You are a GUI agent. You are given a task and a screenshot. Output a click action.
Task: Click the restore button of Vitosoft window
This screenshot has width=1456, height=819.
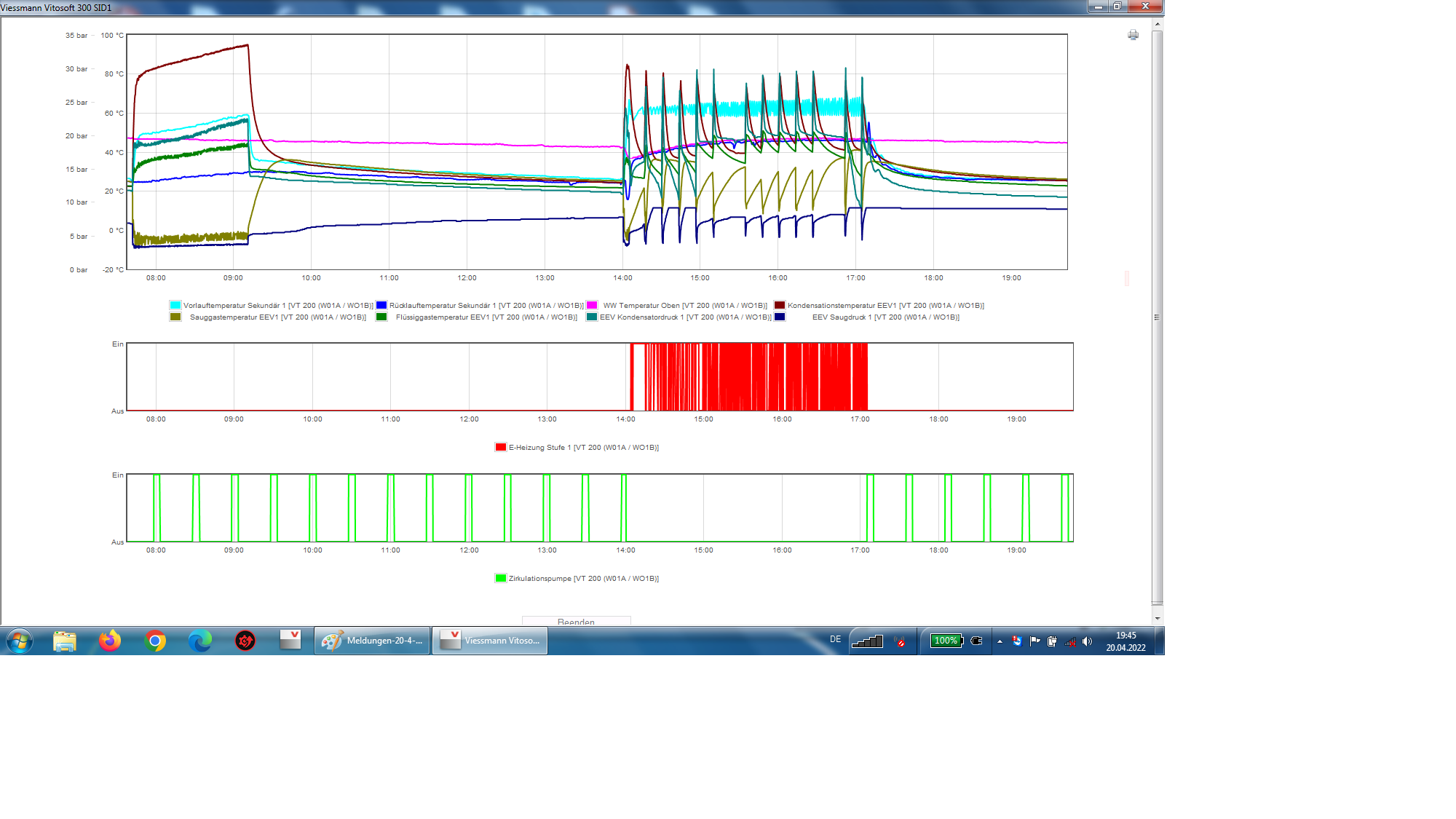pyautogui.click(x=1117, y=6)
